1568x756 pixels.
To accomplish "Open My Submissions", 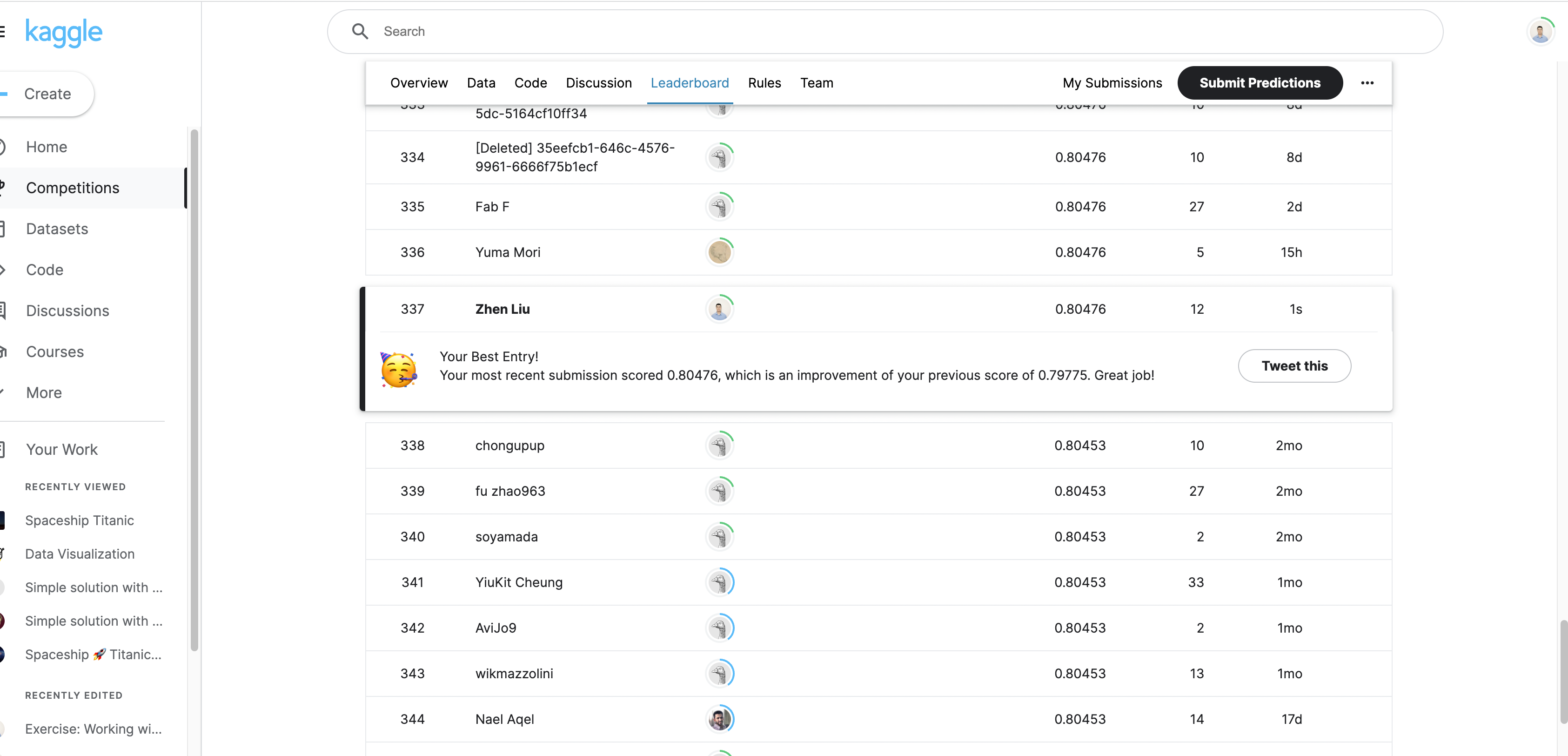I will click(x=1112, y=83).
